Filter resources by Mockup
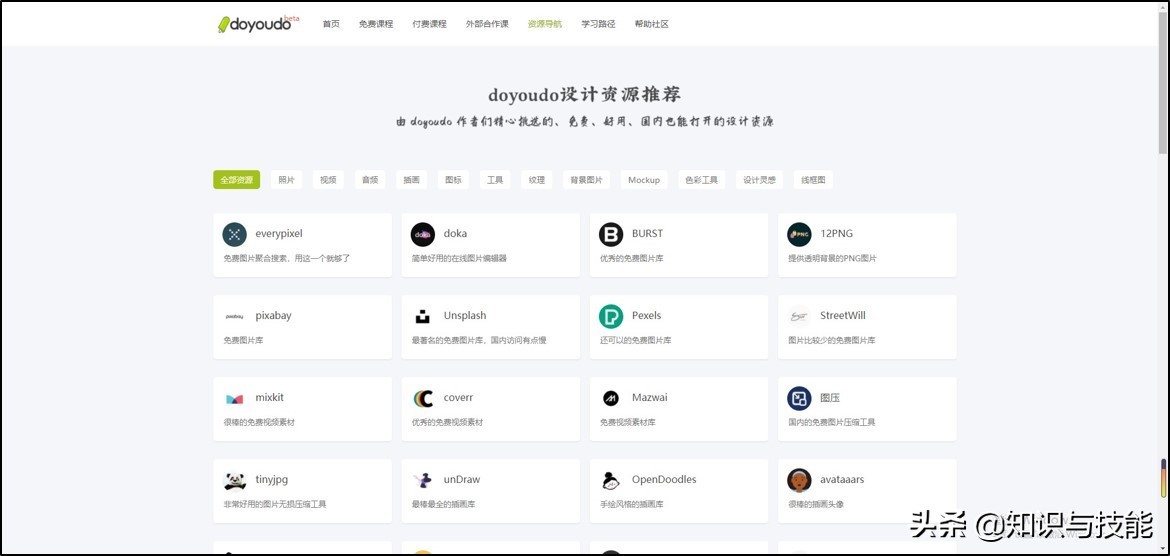 pyautogui.click(x=644, y=180)
